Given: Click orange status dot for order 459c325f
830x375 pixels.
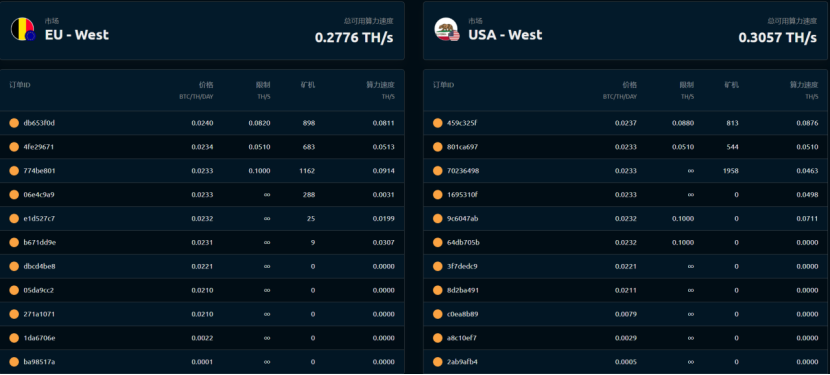Looking at the screenshot, I should click(438, 123).
